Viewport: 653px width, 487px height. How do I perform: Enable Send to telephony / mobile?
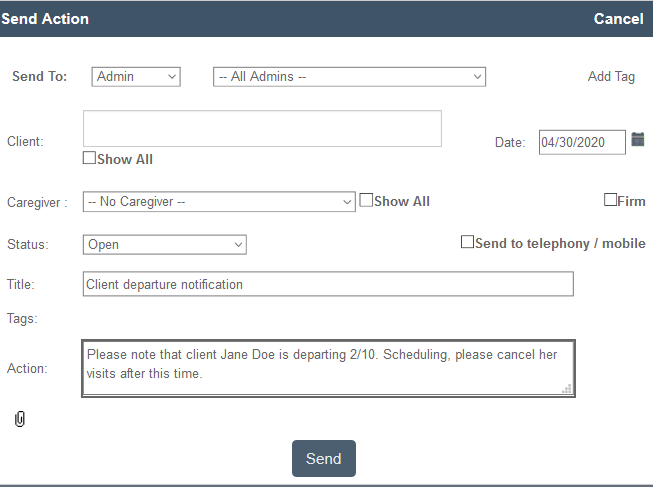(467, 242)
